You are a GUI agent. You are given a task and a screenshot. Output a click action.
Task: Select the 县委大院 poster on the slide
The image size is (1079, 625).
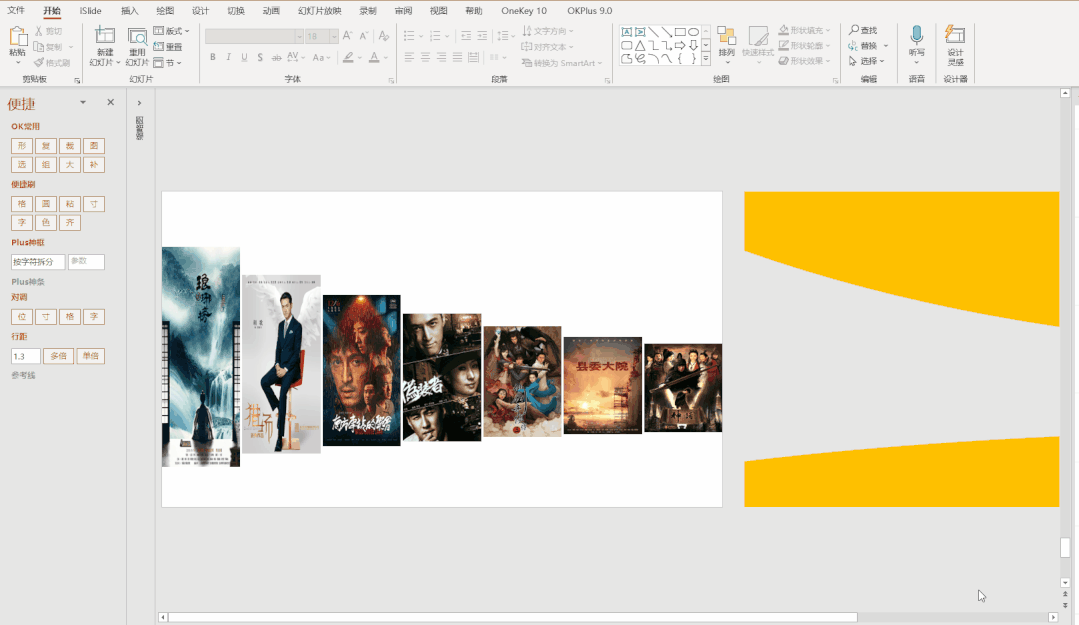[x=603, y=385]
